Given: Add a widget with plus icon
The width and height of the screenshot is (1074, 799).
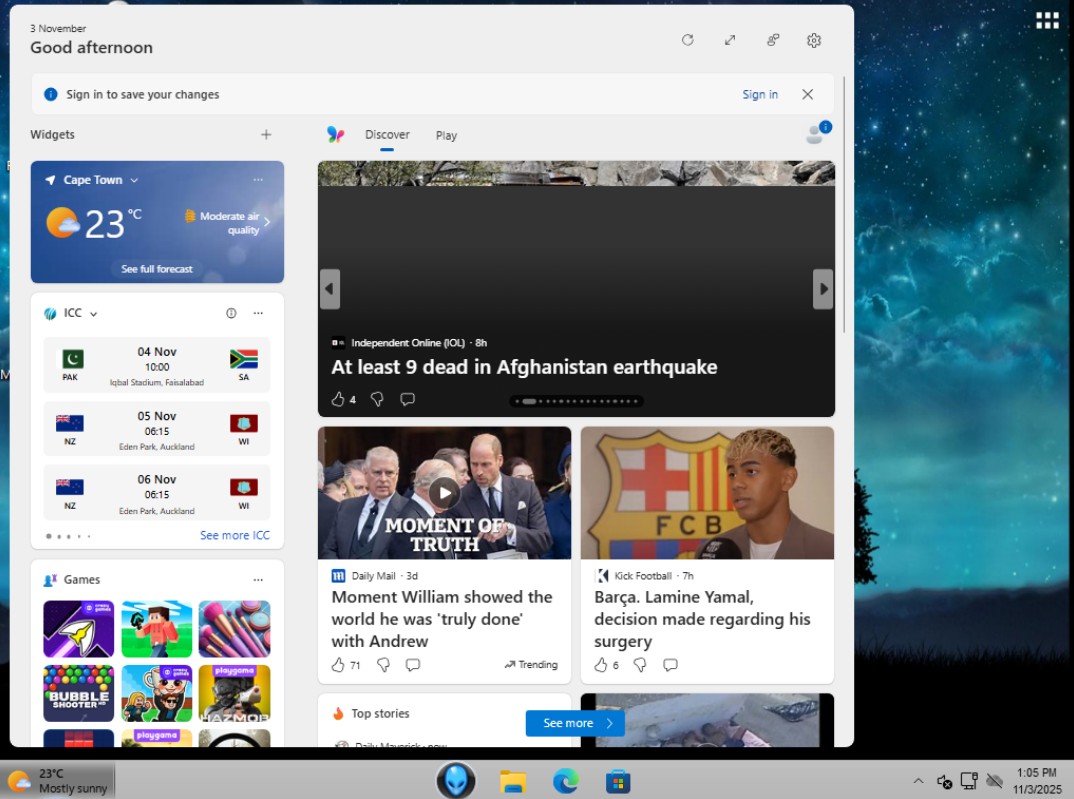Looking at the screenshot, I should [x=266, y=135].
